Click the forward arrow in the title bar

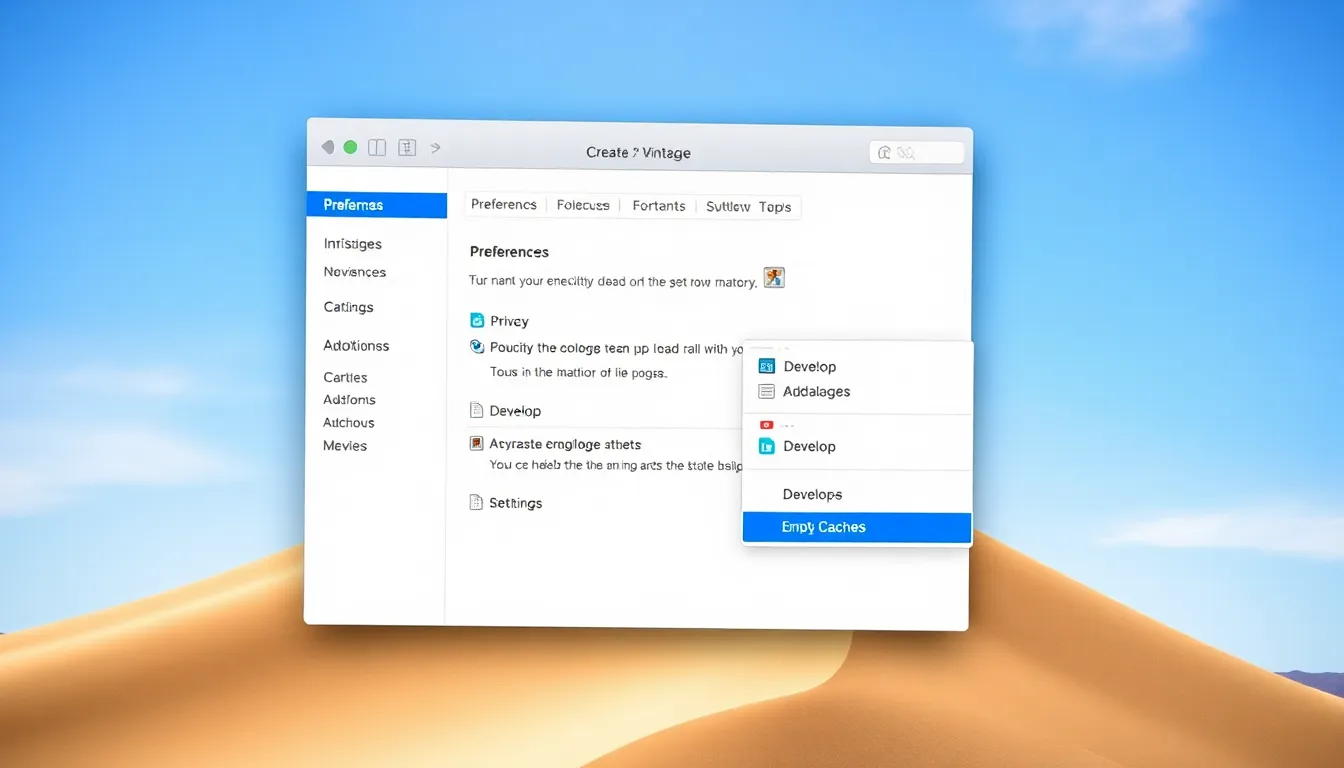pos(435,148)
